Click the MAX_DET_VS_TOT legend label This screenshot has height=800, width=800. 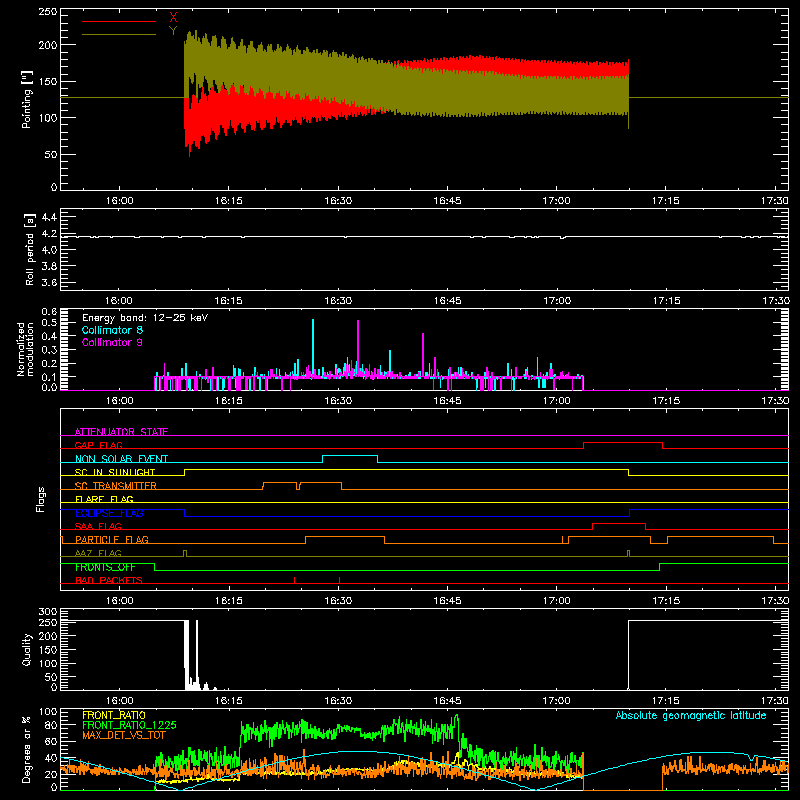tap(124, 735)
